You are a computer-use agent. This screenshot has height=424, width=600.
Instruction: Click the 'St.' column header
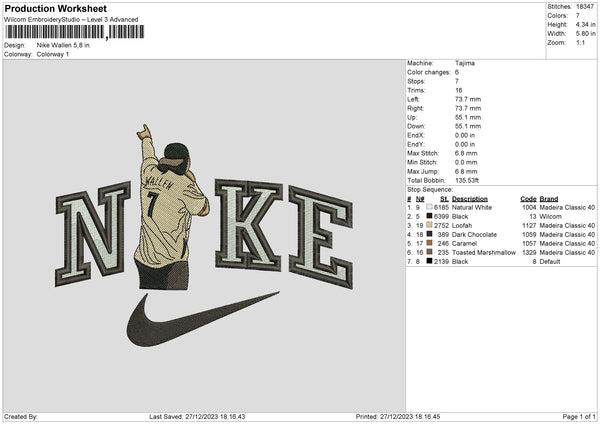[444, 199]
